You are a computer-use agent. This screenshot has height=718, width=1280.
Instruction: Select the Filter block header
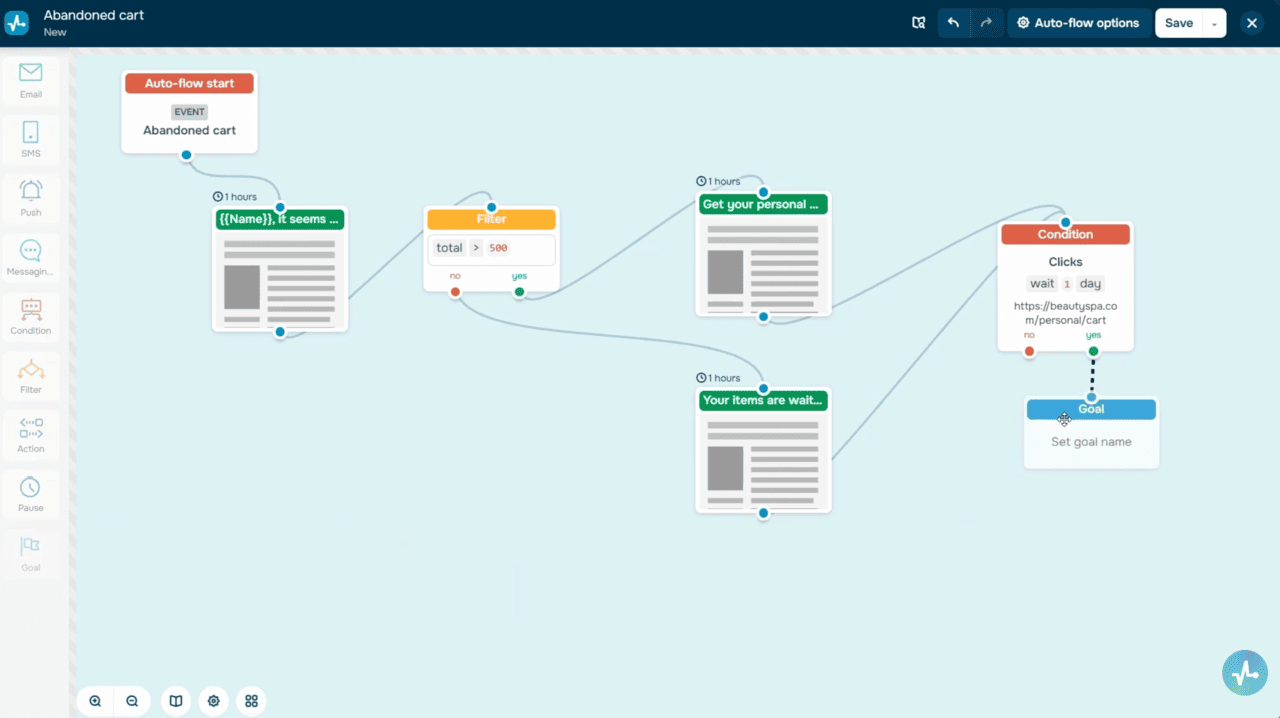pyautogui.click(x=491, y=219)
